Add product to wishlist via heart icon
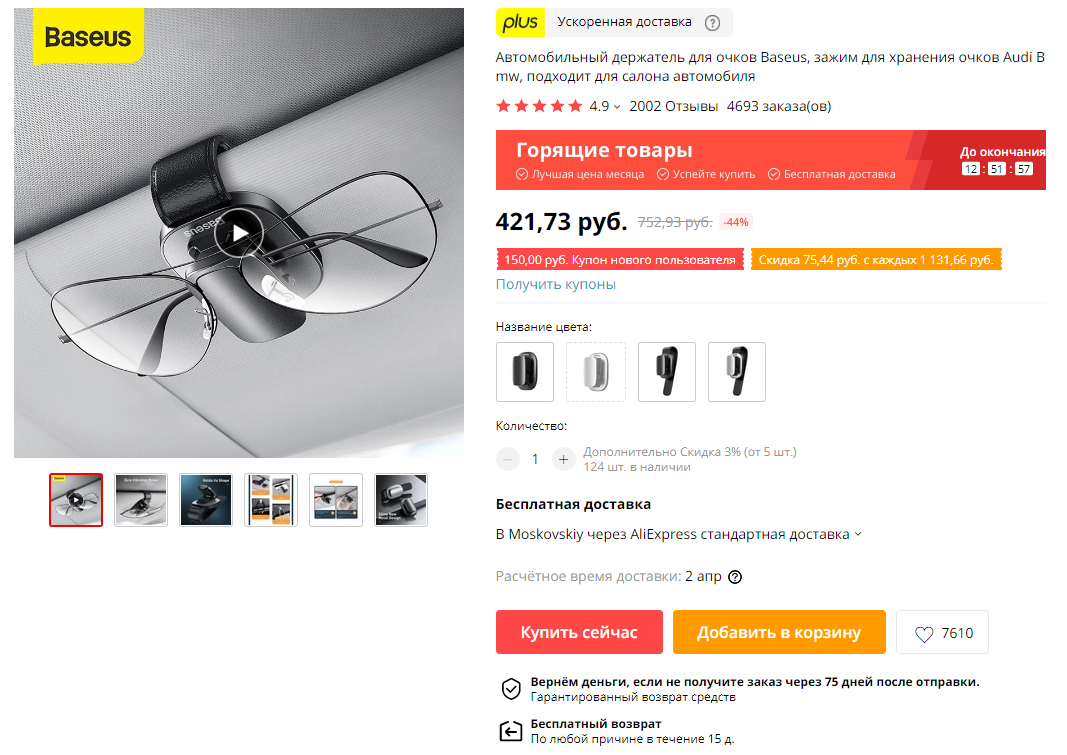The image size is (1067, 755). point(923,634)
